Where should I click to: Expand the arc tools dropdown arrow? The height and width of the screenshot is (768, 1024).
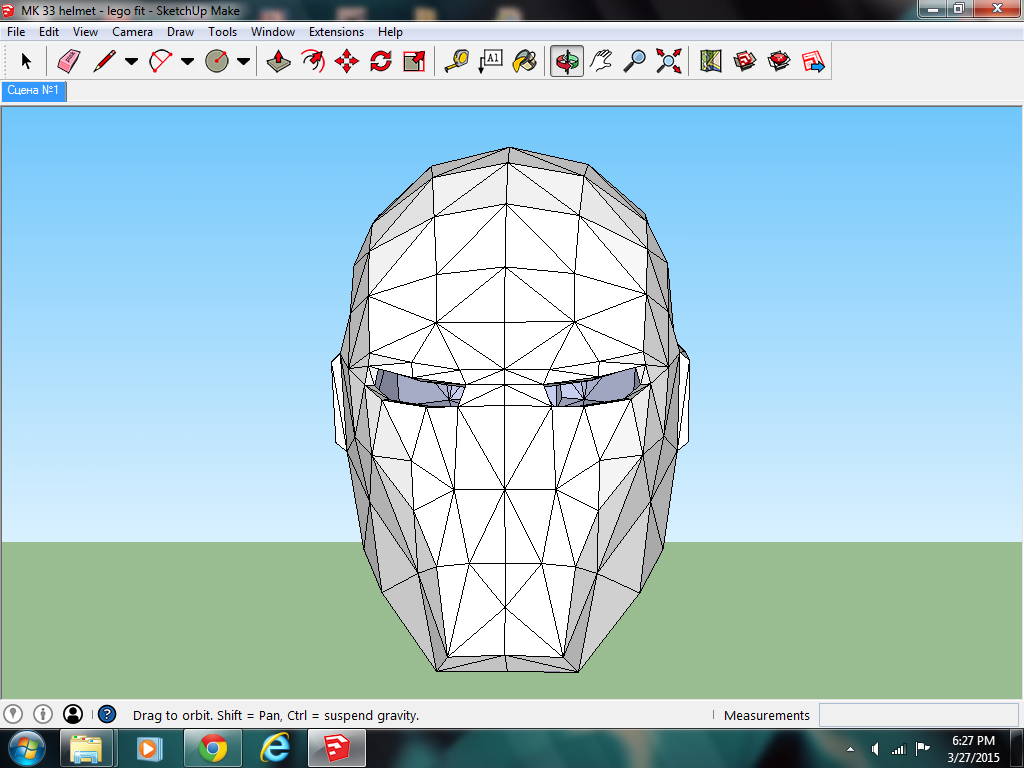pos(187,62)
